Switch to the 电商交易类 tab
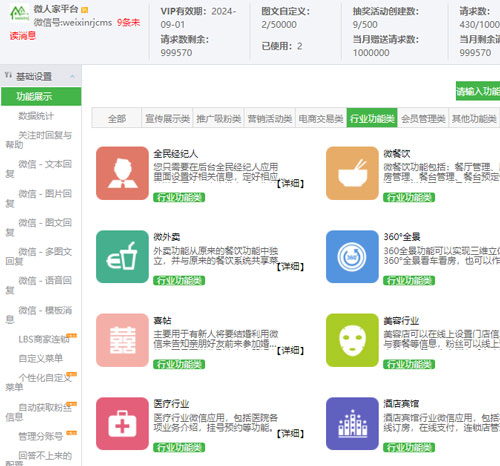This screenshot has height=466, width=500. pos(321,118)
